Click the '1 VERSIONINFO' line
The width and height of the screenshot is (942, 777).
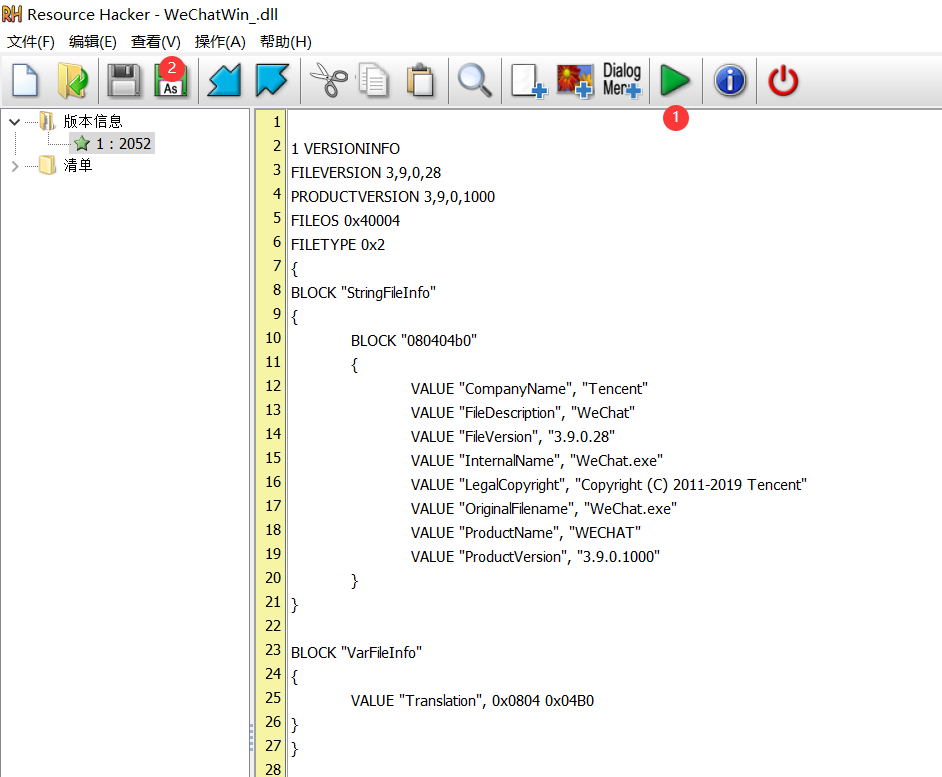345,148
